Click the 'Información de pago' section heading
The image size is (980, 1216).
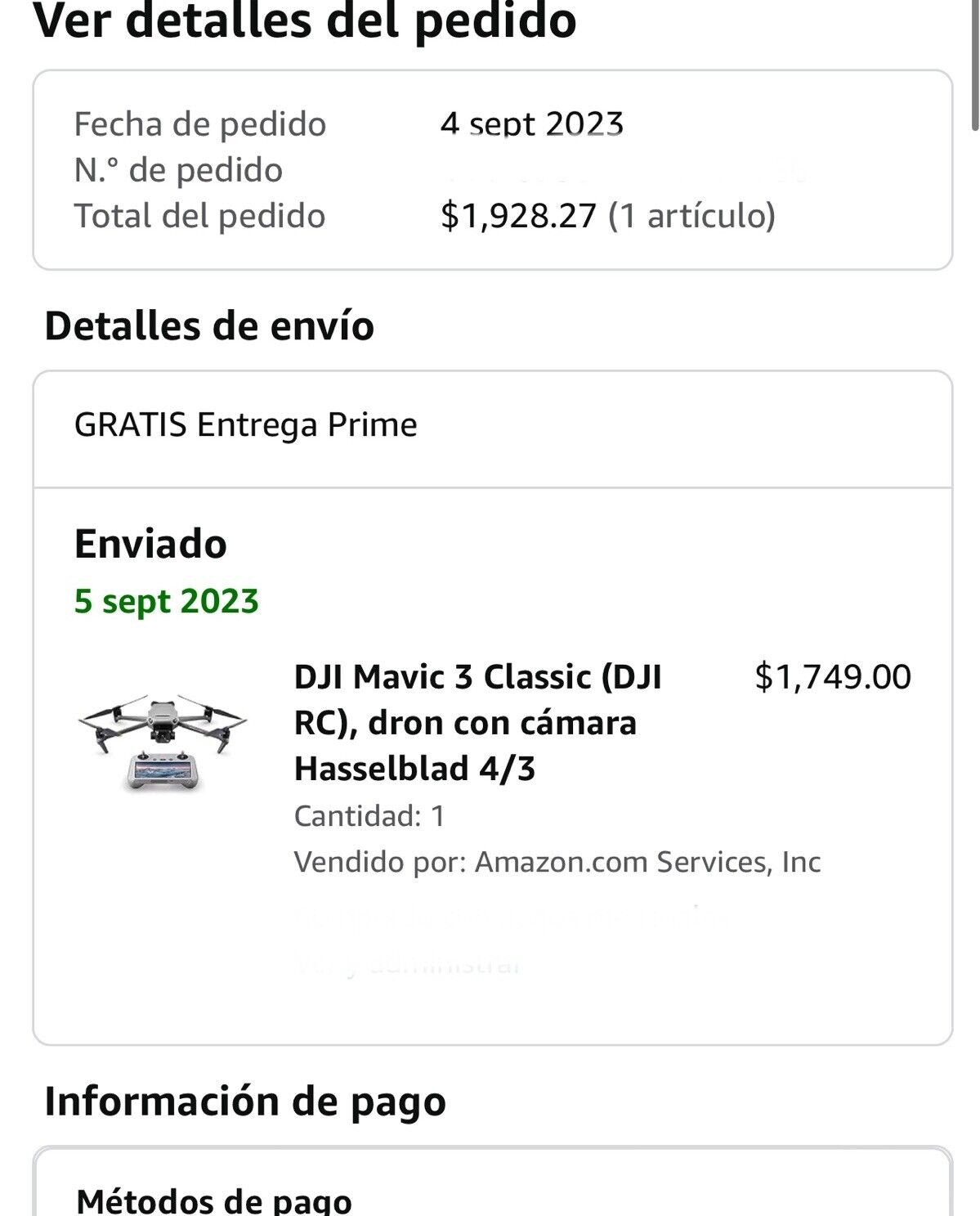click(245, 1101)
